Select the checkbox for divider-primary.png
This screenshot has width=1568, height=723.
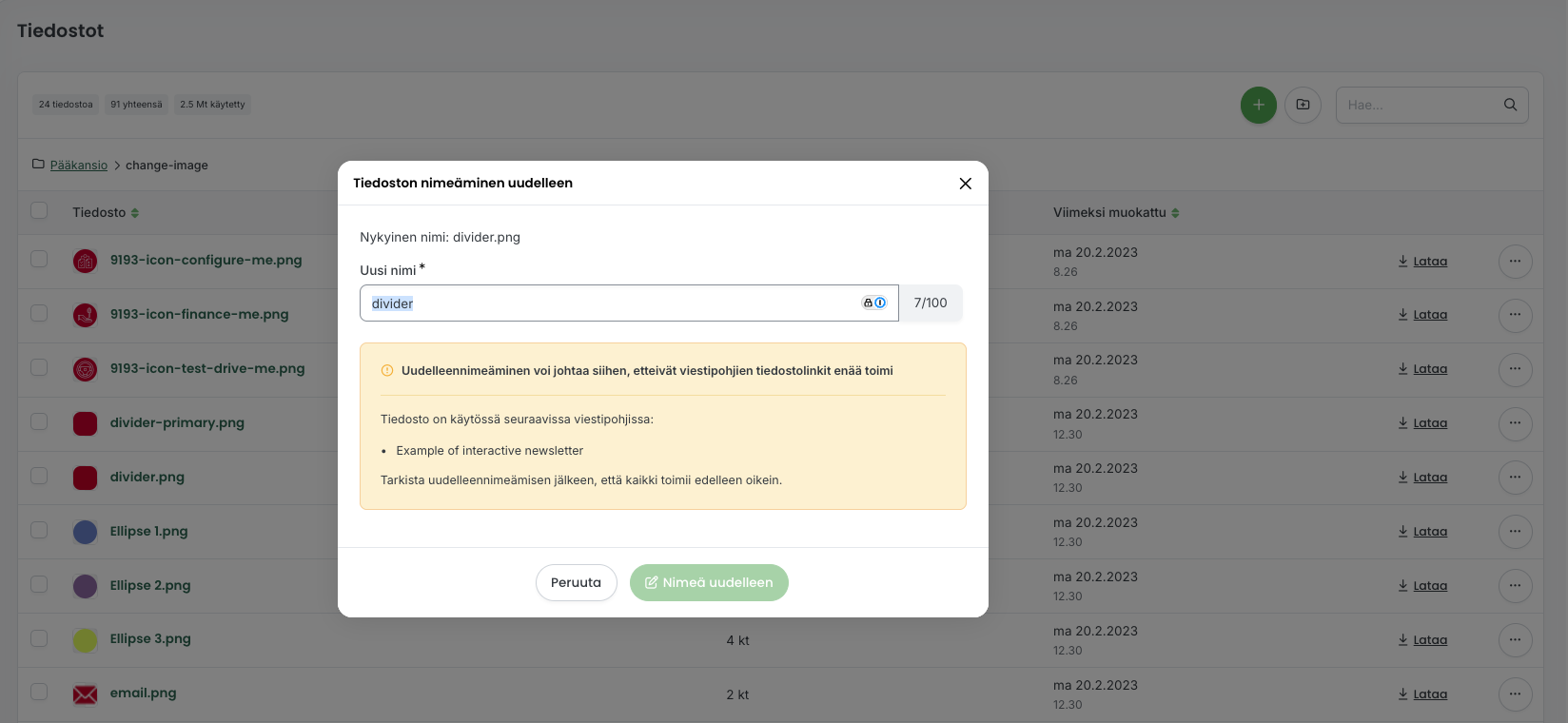[39, 421]
